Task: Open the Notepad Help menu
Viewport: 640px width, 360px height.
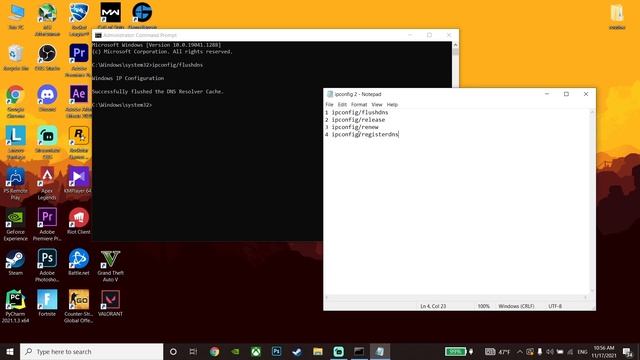Action: click(392, 104)
